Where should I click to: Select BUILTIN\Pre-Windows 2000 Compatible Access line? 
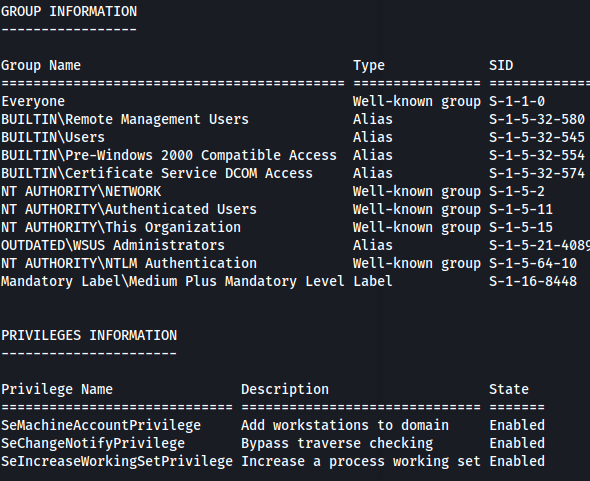[x=295, y=155]
